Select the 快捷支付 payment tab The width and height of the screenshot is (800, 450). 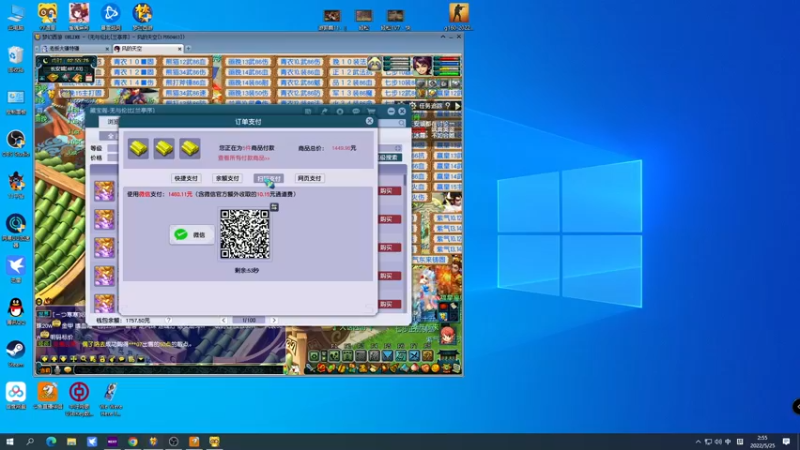click(x=185, y=178)
